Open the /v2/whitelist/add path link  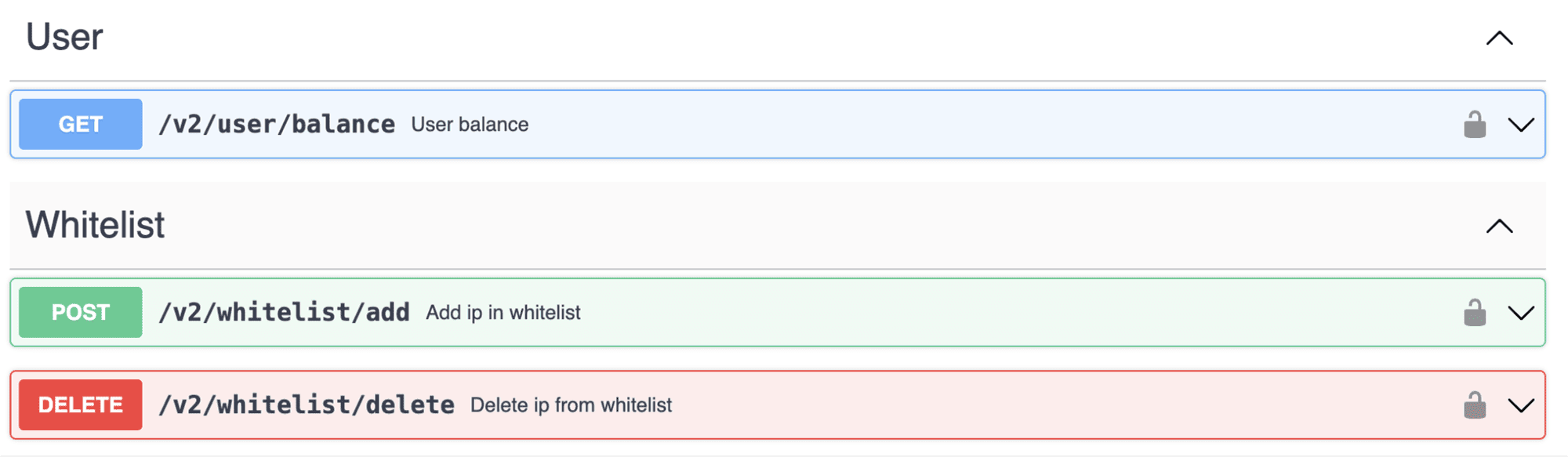284,312
